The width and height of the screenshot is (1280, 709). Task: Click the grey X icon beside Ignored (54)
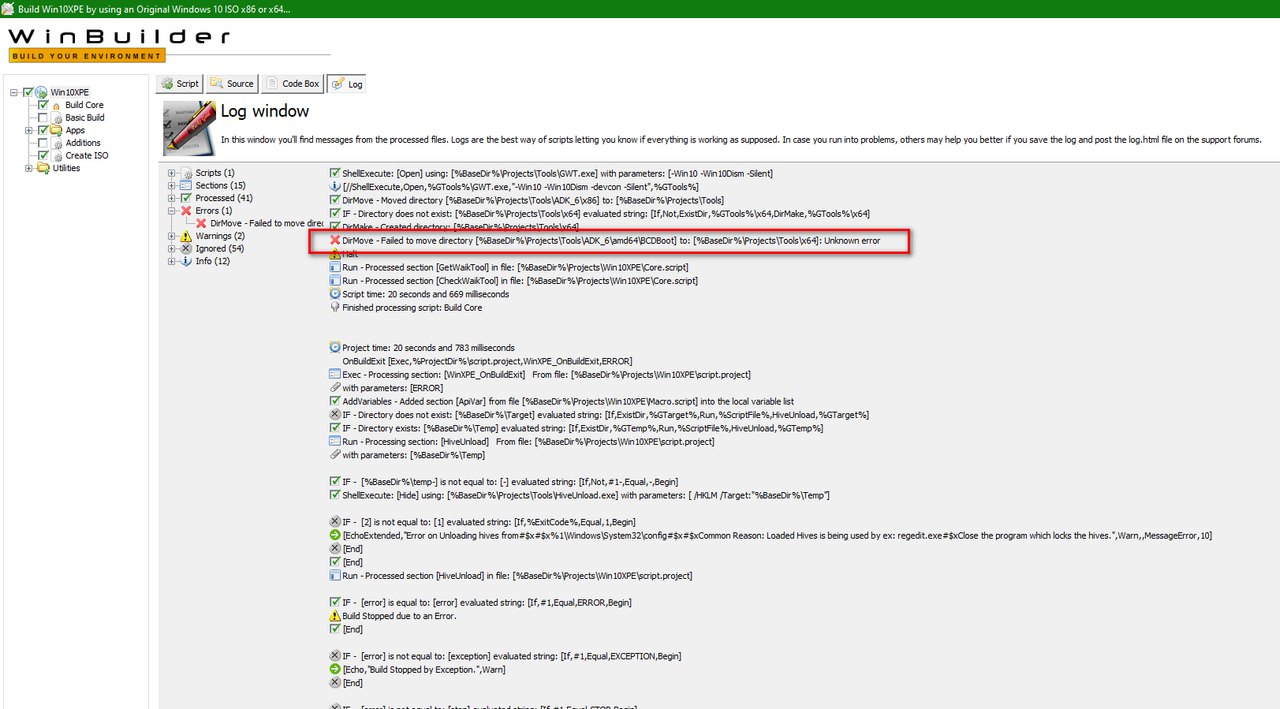[x=187, y=248]
